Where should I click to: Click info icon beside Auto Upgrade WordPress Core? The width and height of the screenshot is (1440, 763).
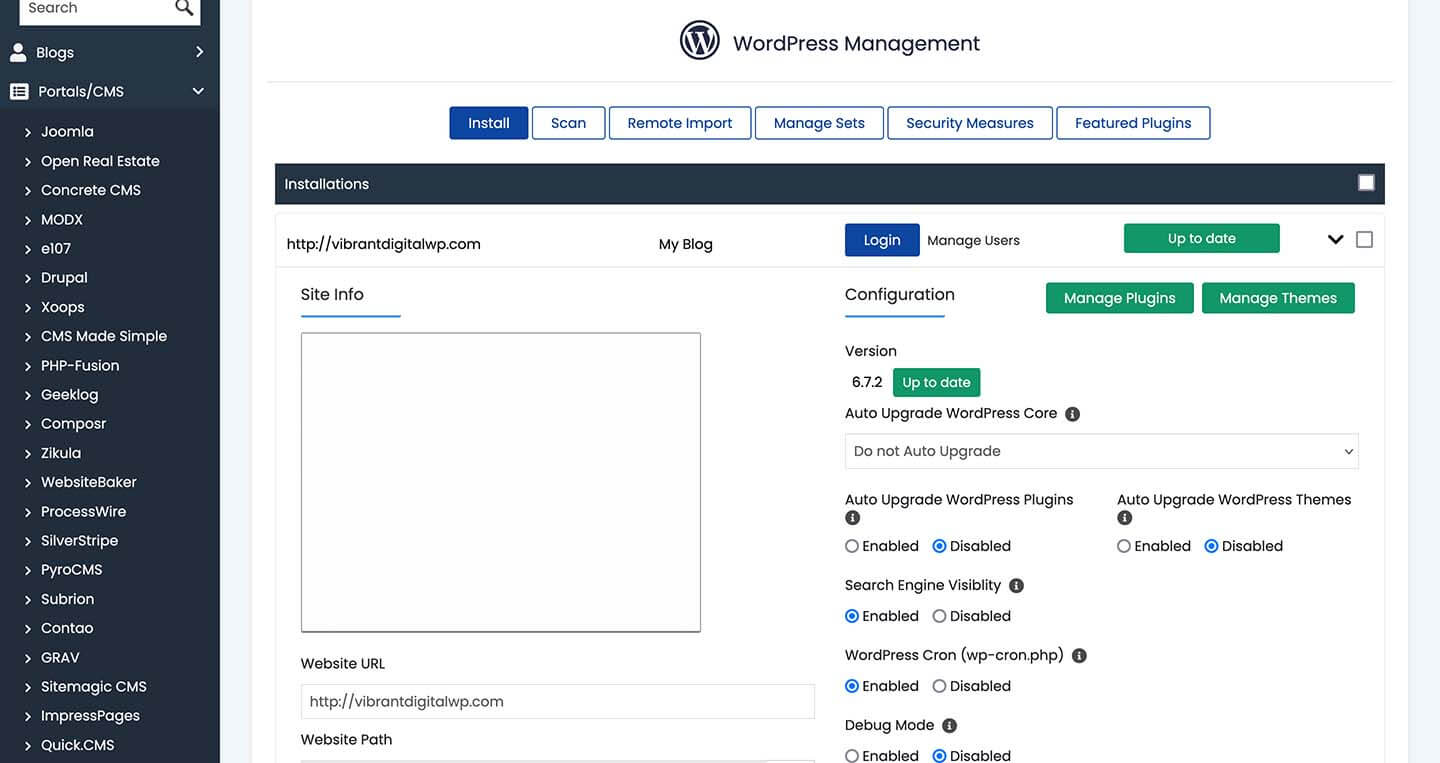coord(1072,414)
